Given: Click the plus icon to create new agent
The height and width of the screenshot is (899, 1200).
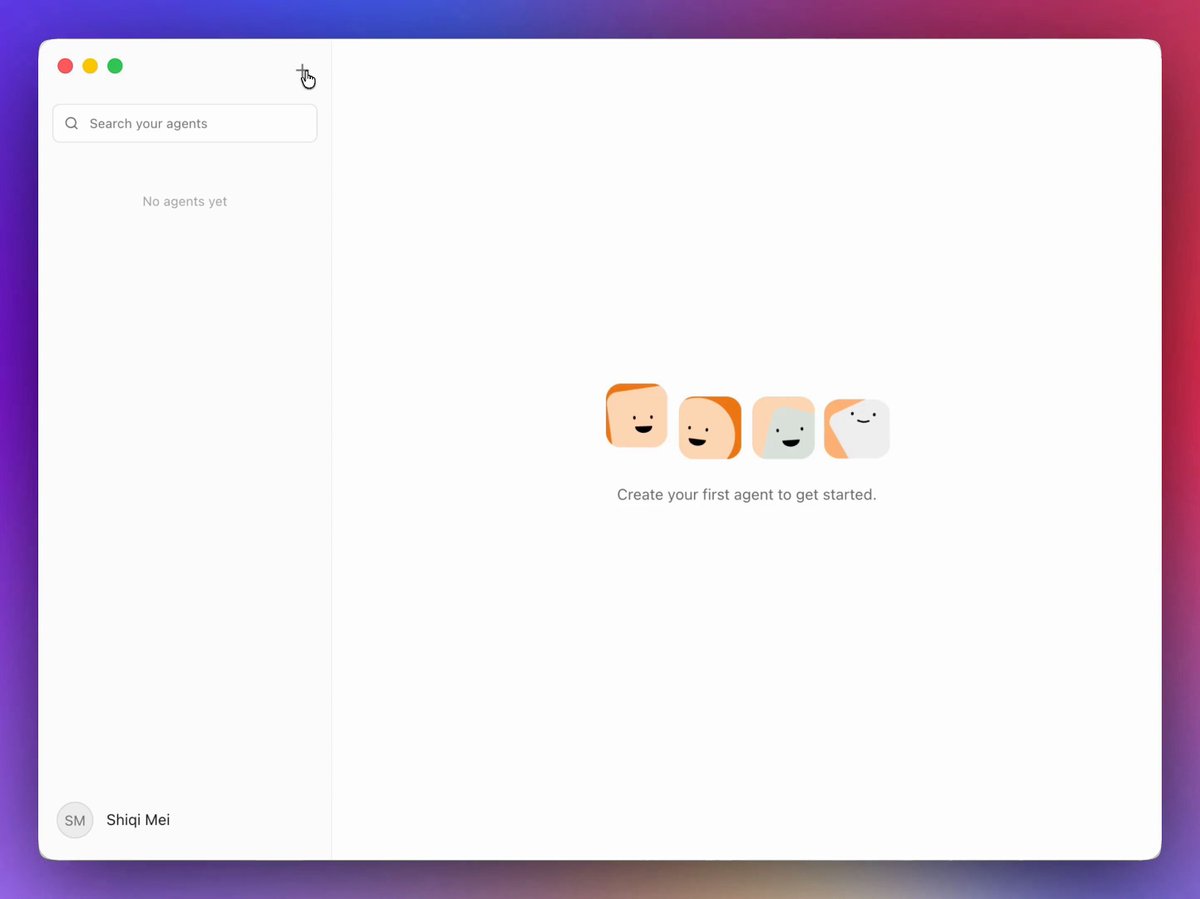Looking at the screenshot, I should coord(302,72).
